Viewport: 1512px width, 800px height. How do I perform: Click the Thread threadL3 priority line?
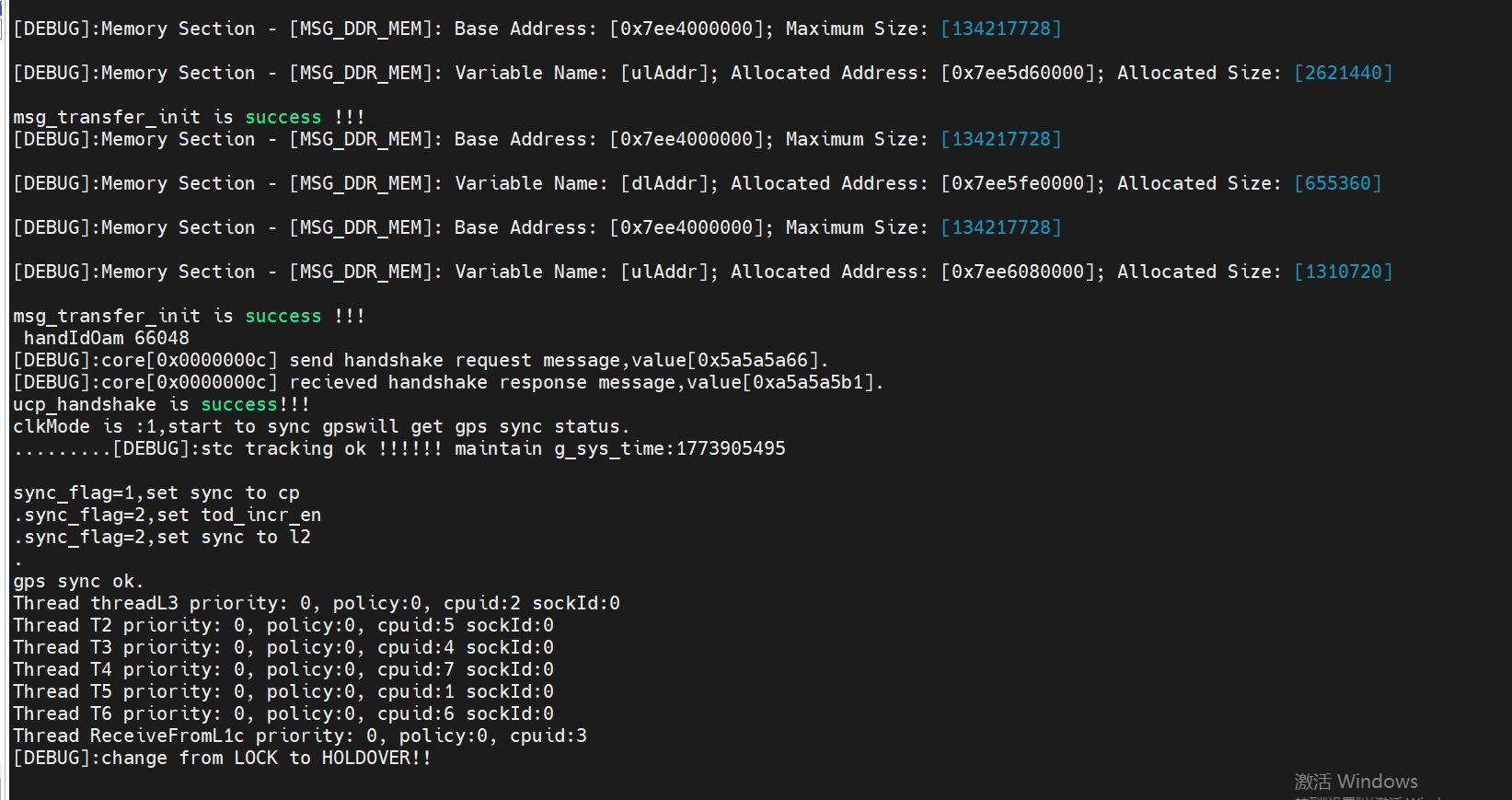(316, 603)
